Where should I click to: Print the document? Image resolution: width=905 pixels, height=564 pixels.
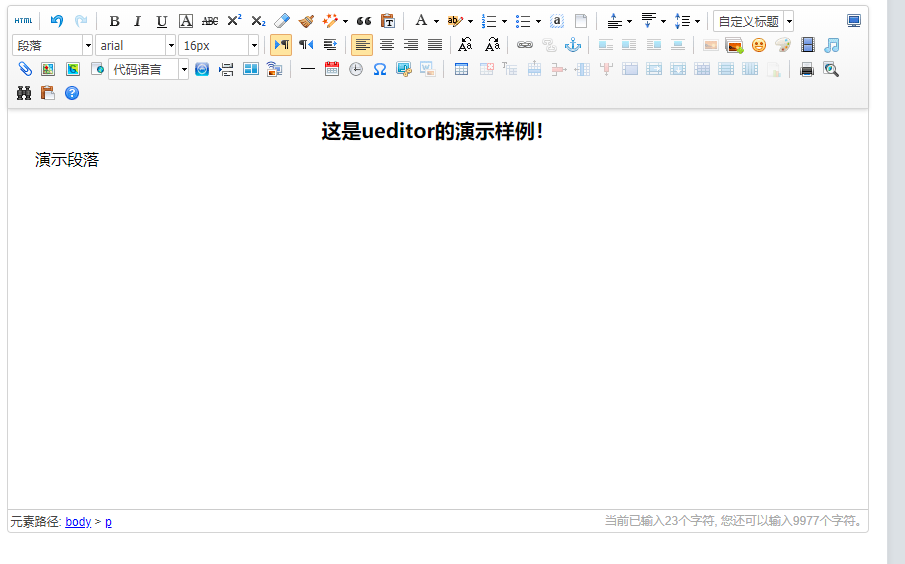point(807,70)
